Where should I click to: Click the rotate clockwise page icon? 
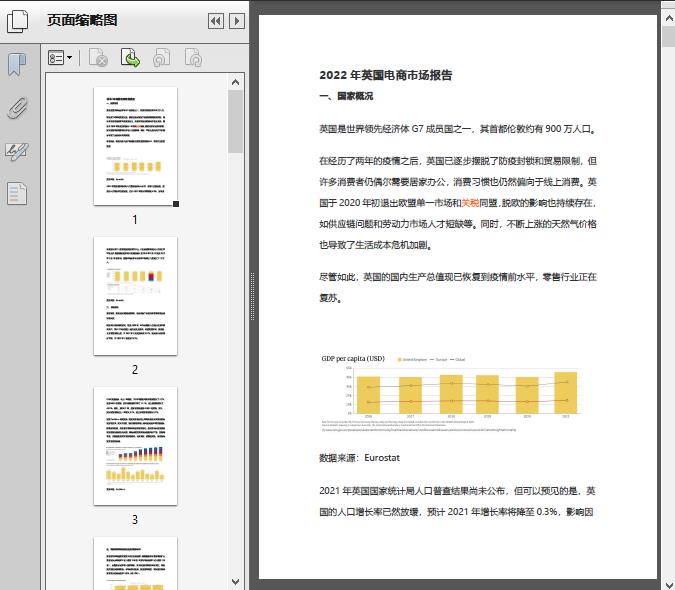pos(192,60)
